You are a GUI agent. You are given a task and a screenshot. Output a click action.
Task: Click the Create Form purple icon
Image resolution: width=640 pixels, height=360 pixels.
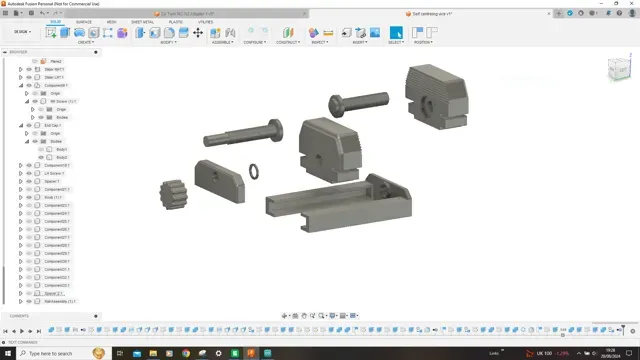coord(122,33)
